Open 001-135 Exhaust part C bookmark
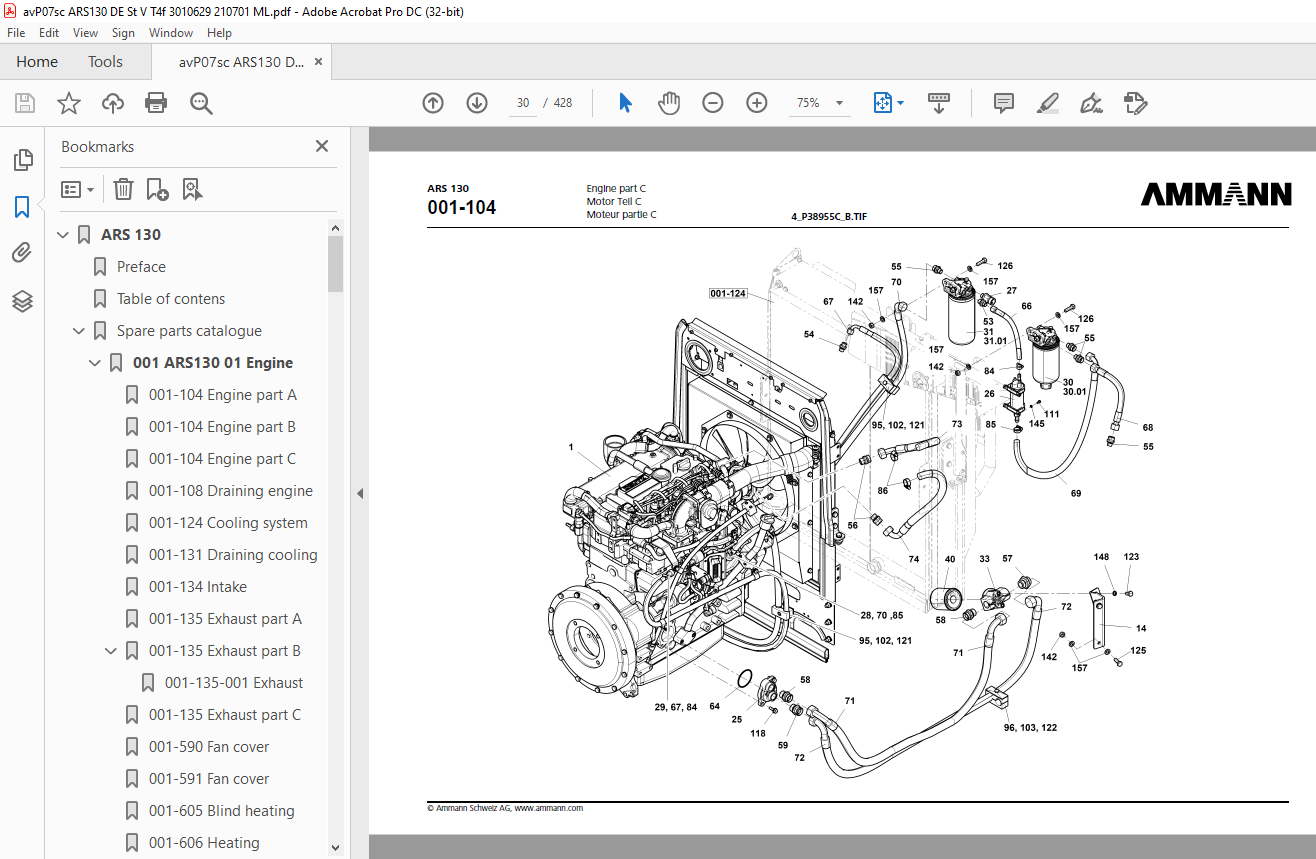 click(225, 715)
